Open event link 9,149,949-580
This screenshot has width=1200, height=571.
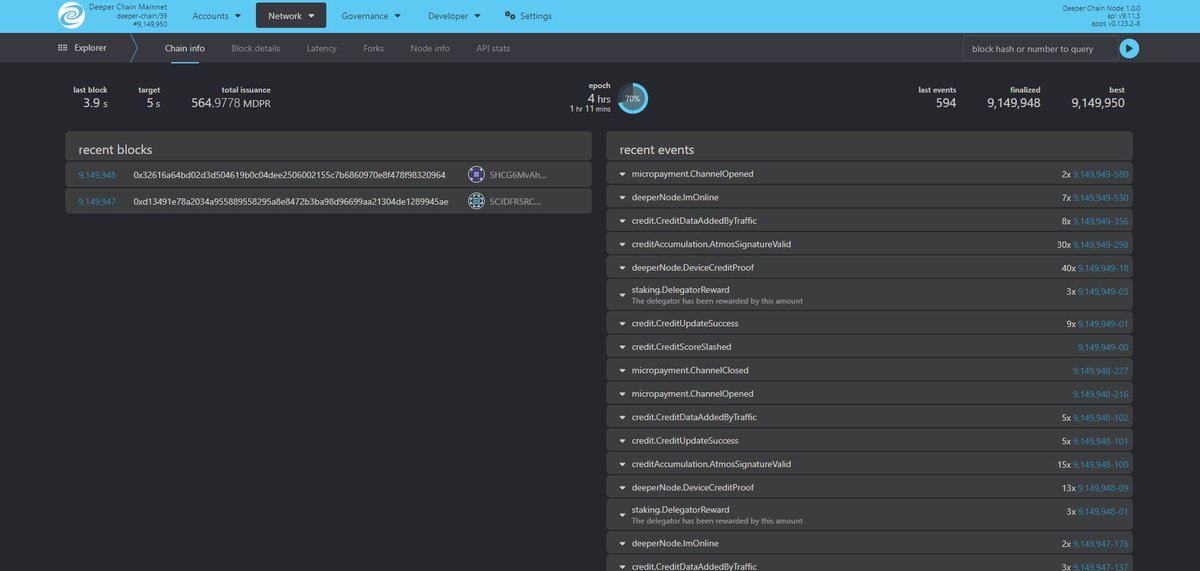tap(1101, 174)
